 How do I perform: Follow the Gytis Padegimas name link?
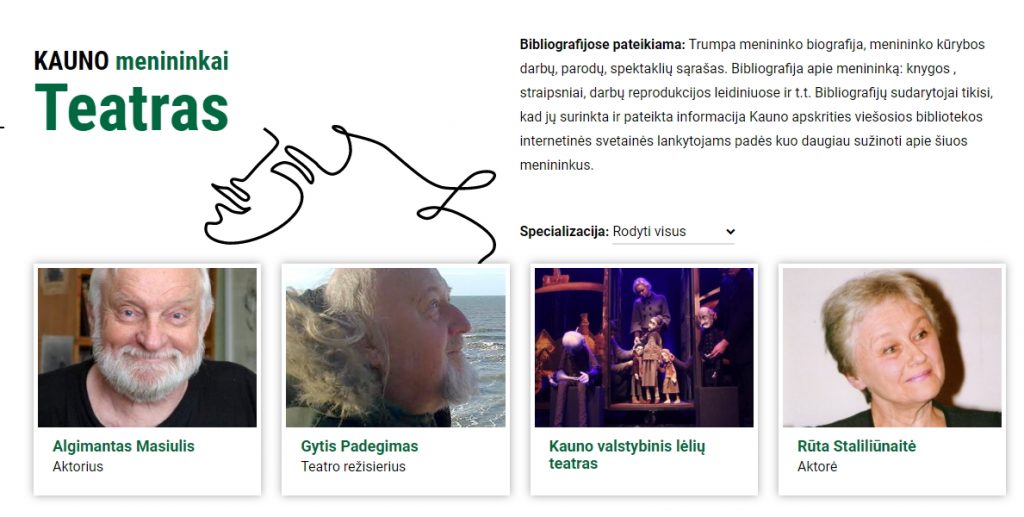pyautogui.click(x=359, y=446)
